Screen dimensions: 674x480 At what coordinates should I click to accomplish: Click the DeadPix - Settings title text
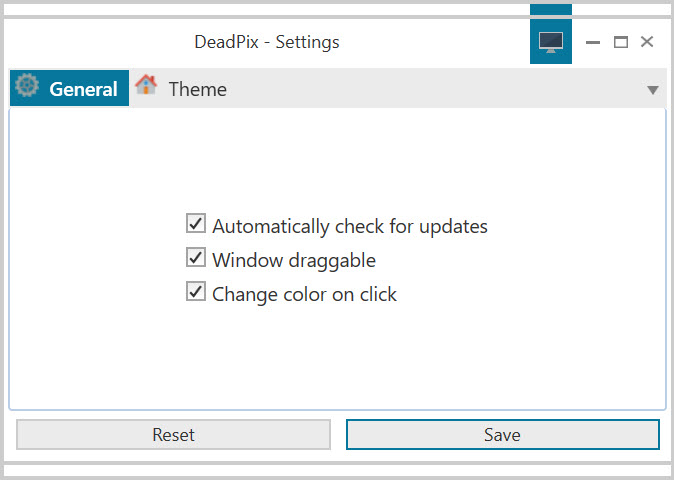point(267,42)
